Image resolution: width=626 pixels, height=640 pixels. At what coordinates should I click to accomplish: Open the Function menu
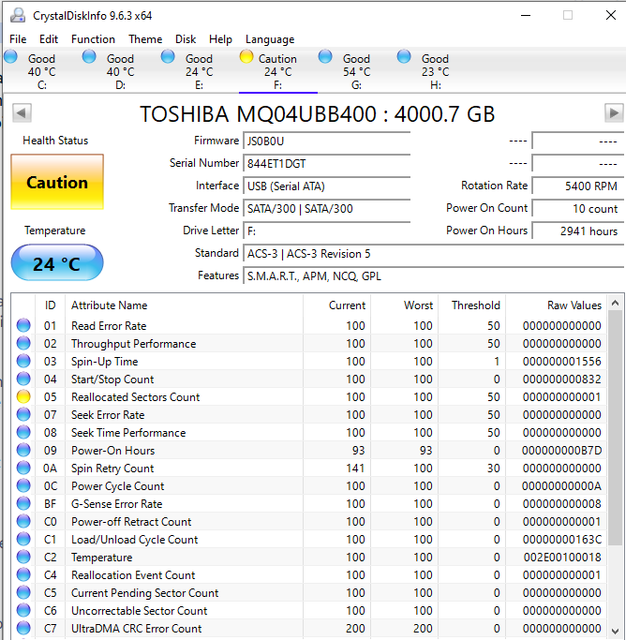(93, 39)
